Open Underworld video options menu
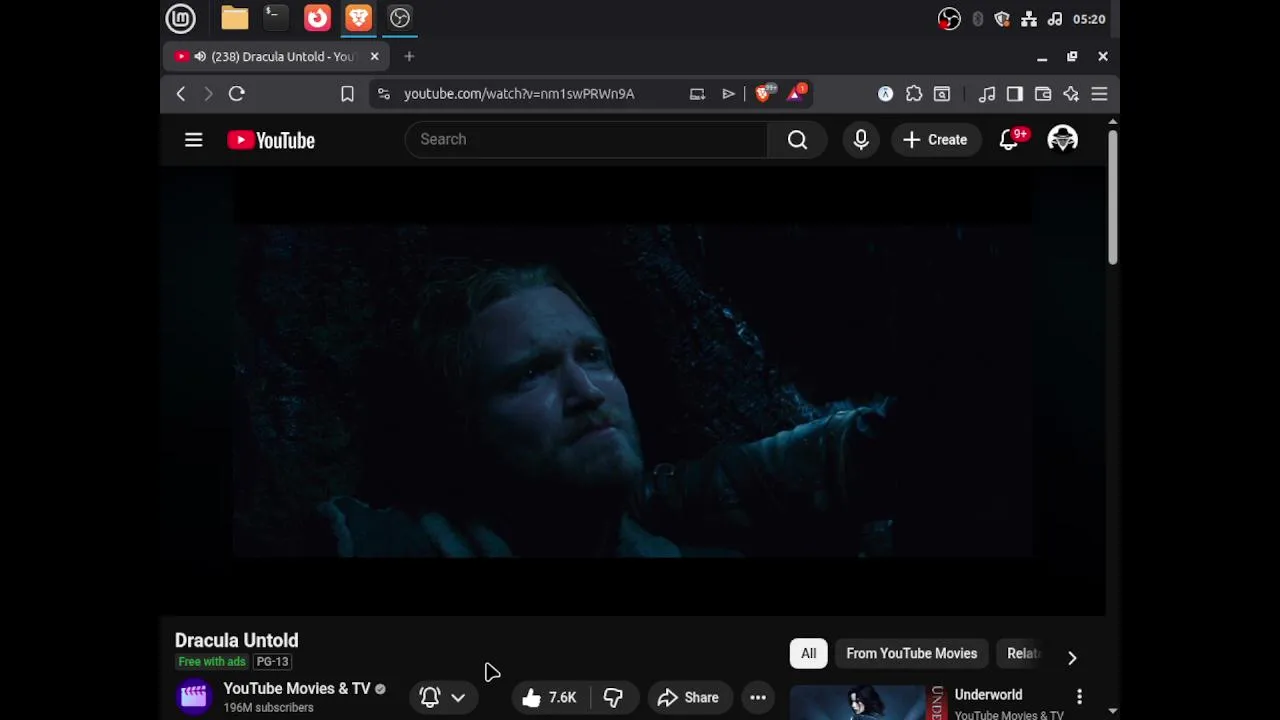The image size is (1280, 720). pyautogui.click(x=1079, y=696)
